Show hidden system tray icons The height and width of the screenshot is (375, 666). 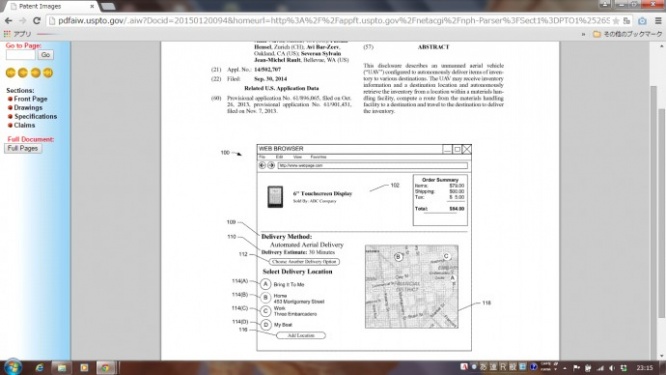565,368
